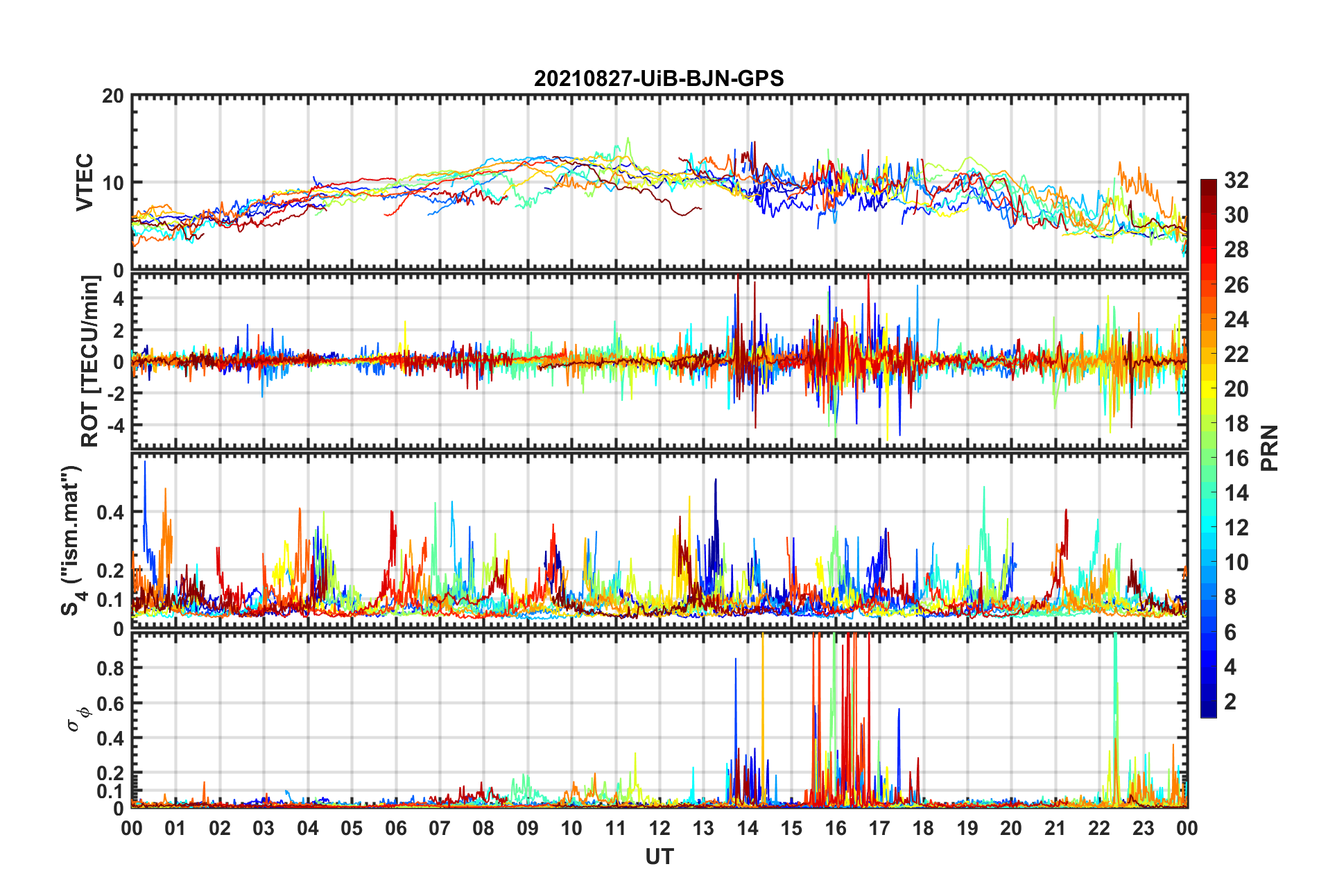1319x896 pixels.
Task: Select the UT axis tick label "03"
Action: 264,828
